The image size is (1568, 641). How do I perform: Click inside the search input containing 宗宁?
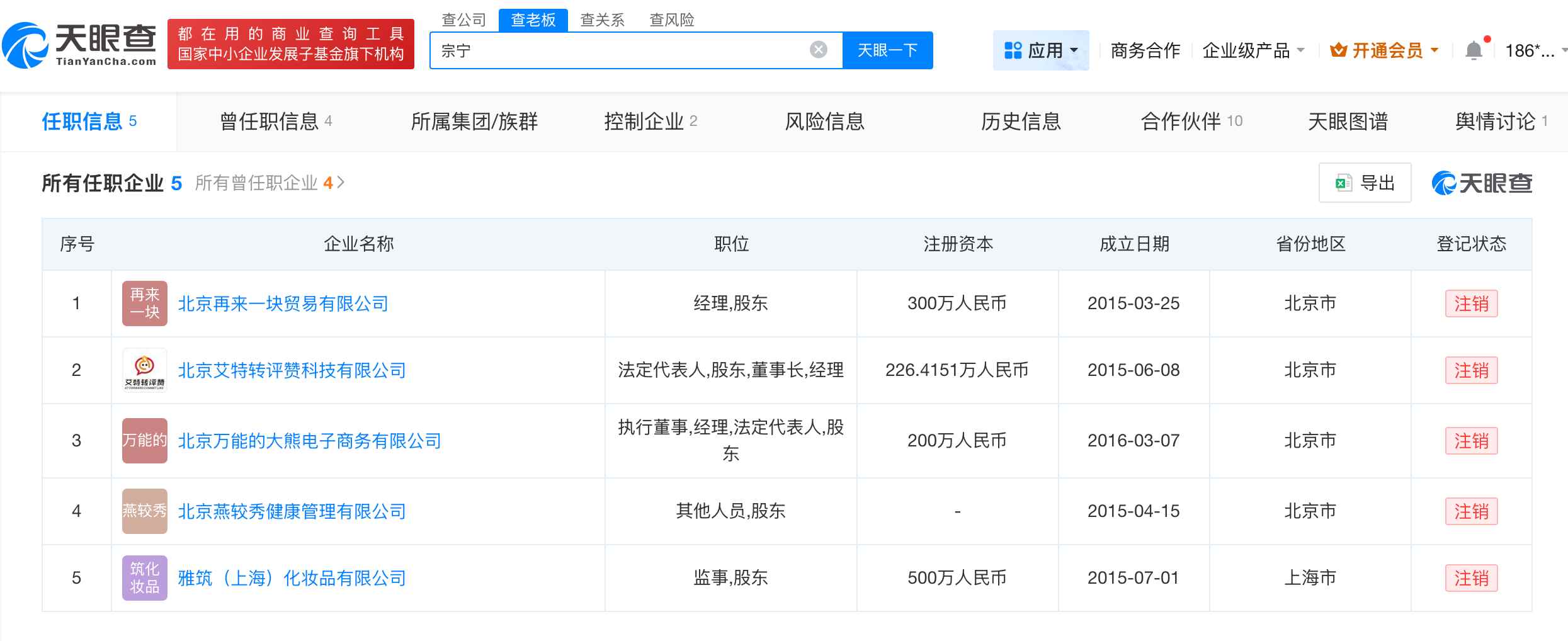(598, 49)
